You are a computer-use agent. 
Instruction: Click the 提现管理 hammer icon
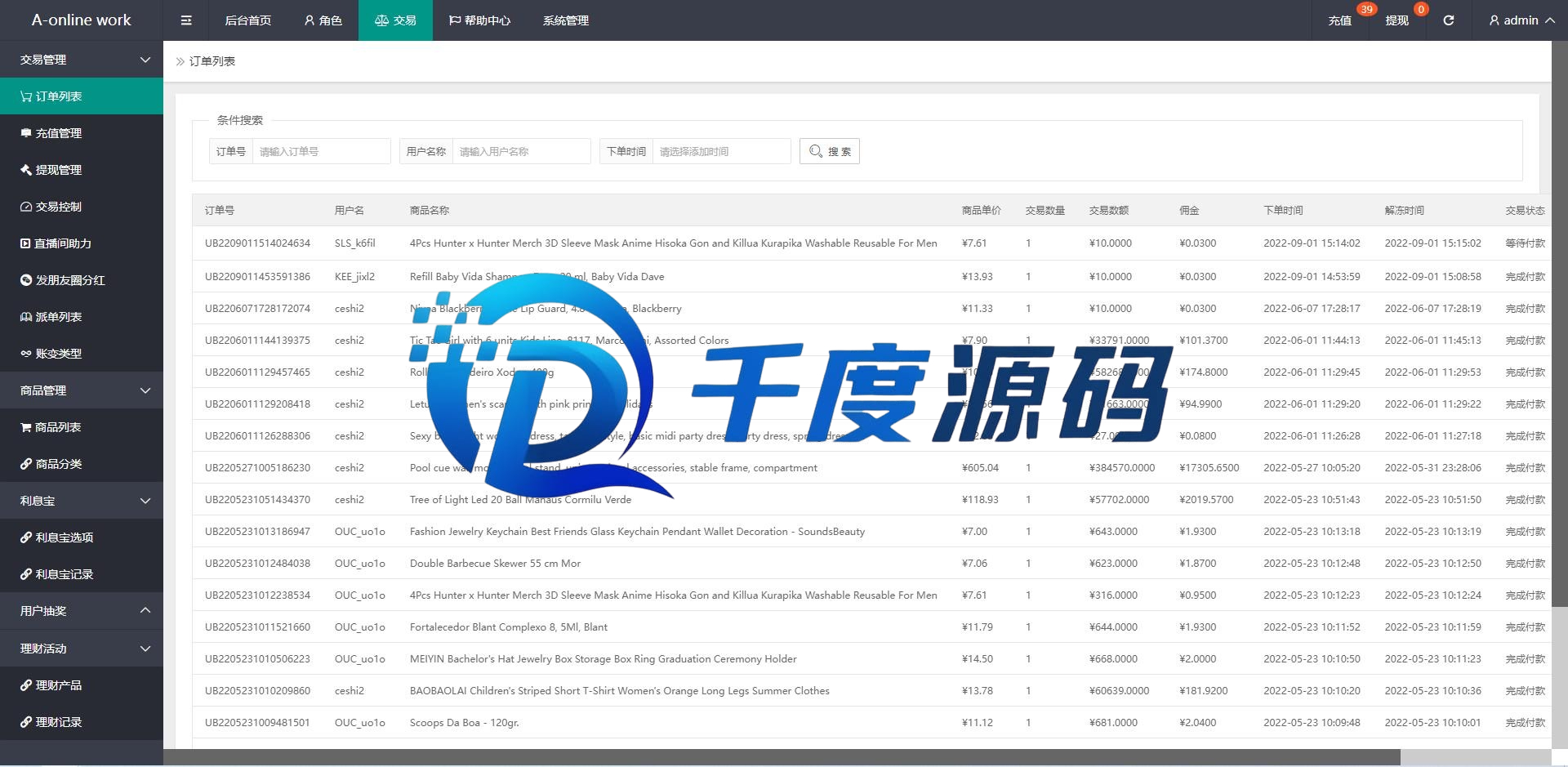pos(26,170)
